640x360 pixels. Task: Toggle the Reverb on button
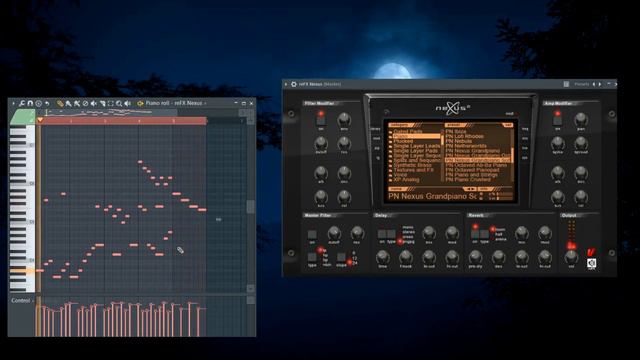[x=475, y=234]
